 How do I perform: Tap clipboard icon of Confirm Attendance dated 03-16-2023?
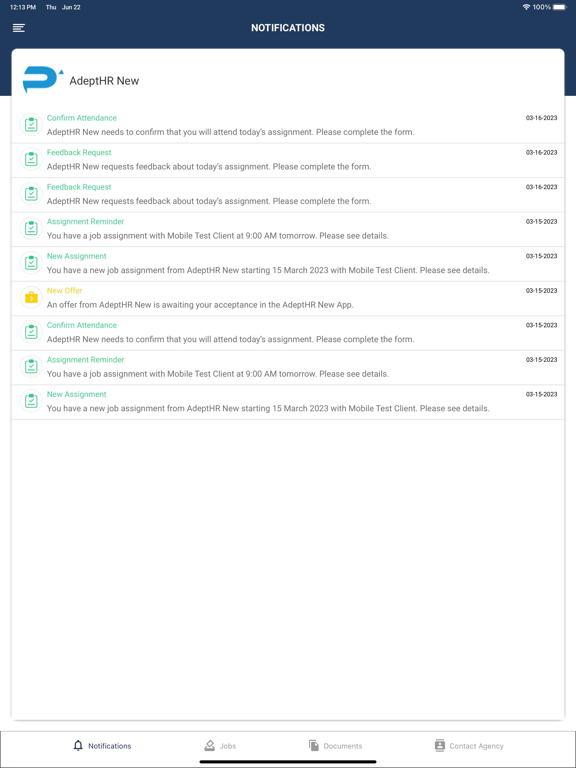tap(31, 124)
